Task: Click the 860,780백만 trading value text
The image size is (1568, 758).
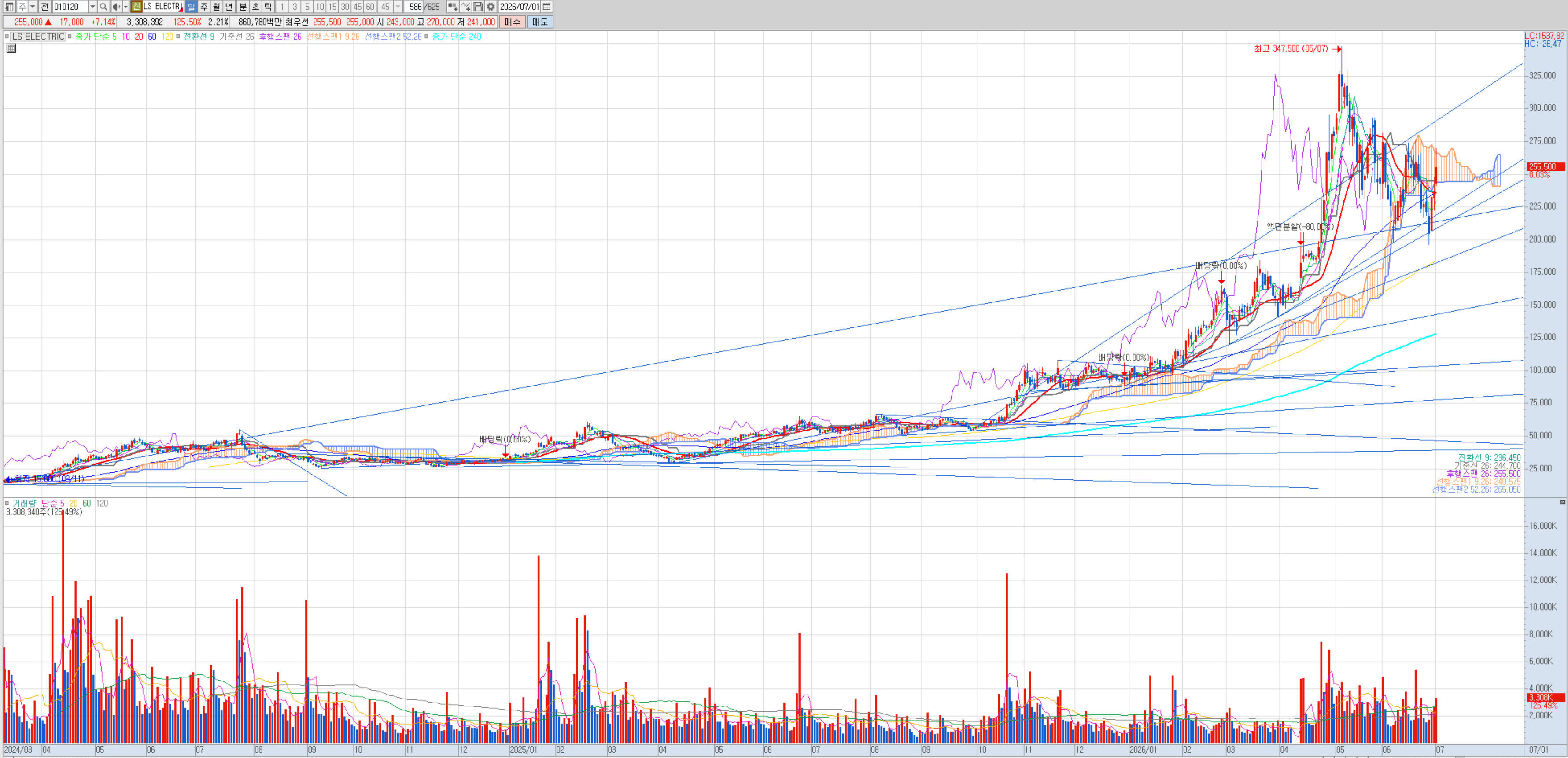Action: [260, 22]
